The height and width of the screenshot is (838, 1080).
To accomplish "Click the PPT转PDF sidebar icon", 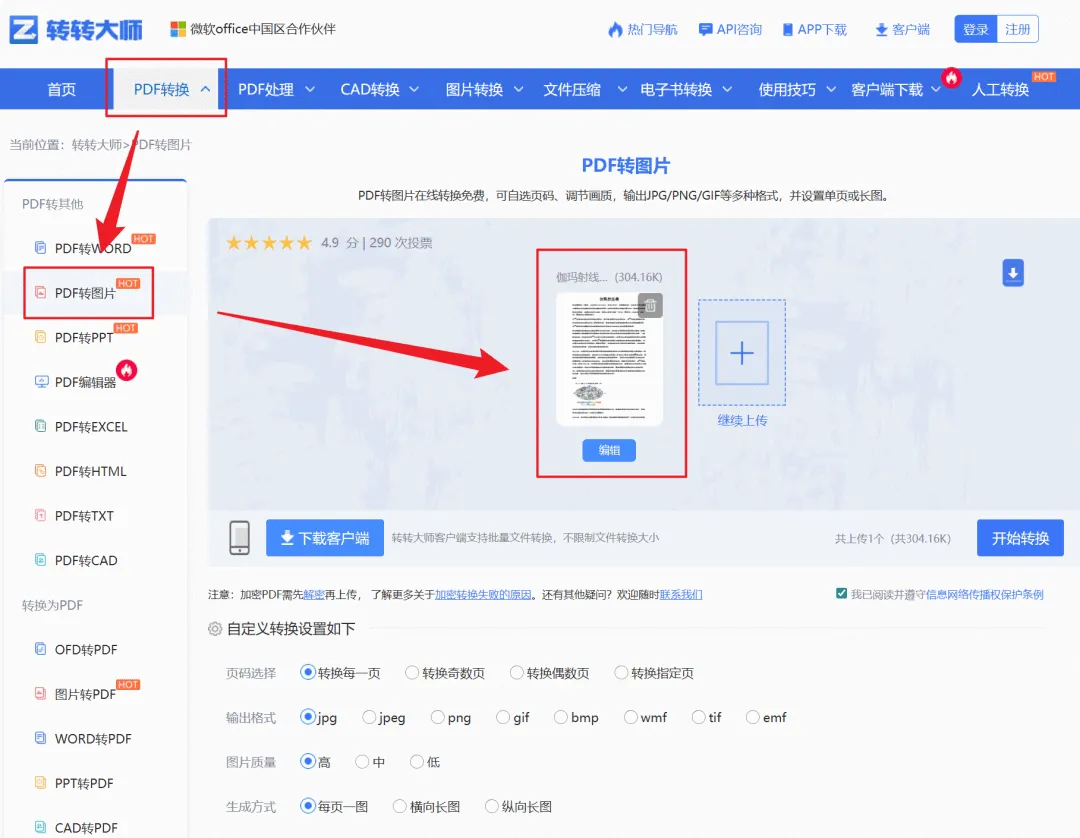I will click(41, 782).
